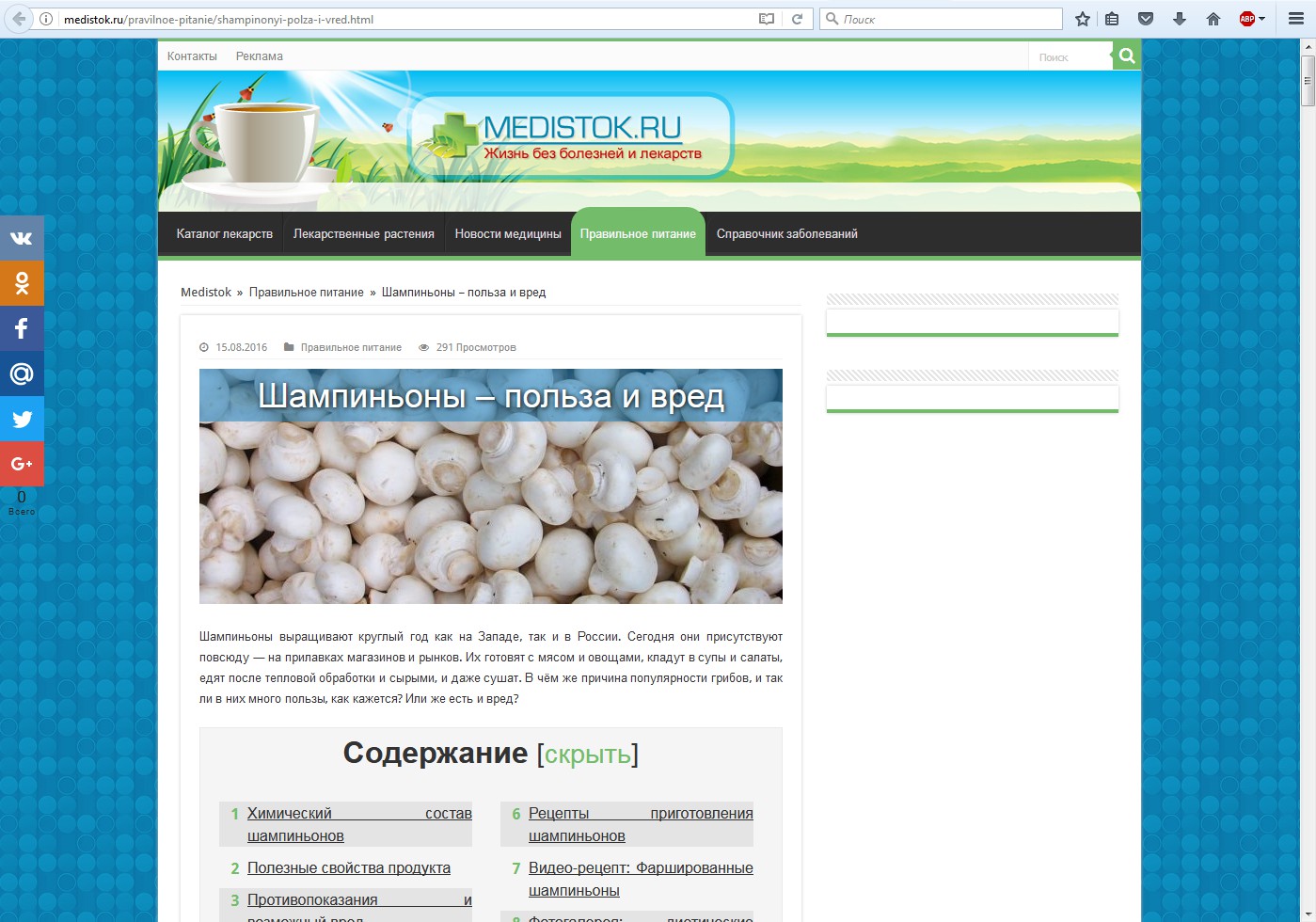Viewport: 1316px width, 922px height.
Task: Show bookmarks list icon
Action: point(1112,19)
